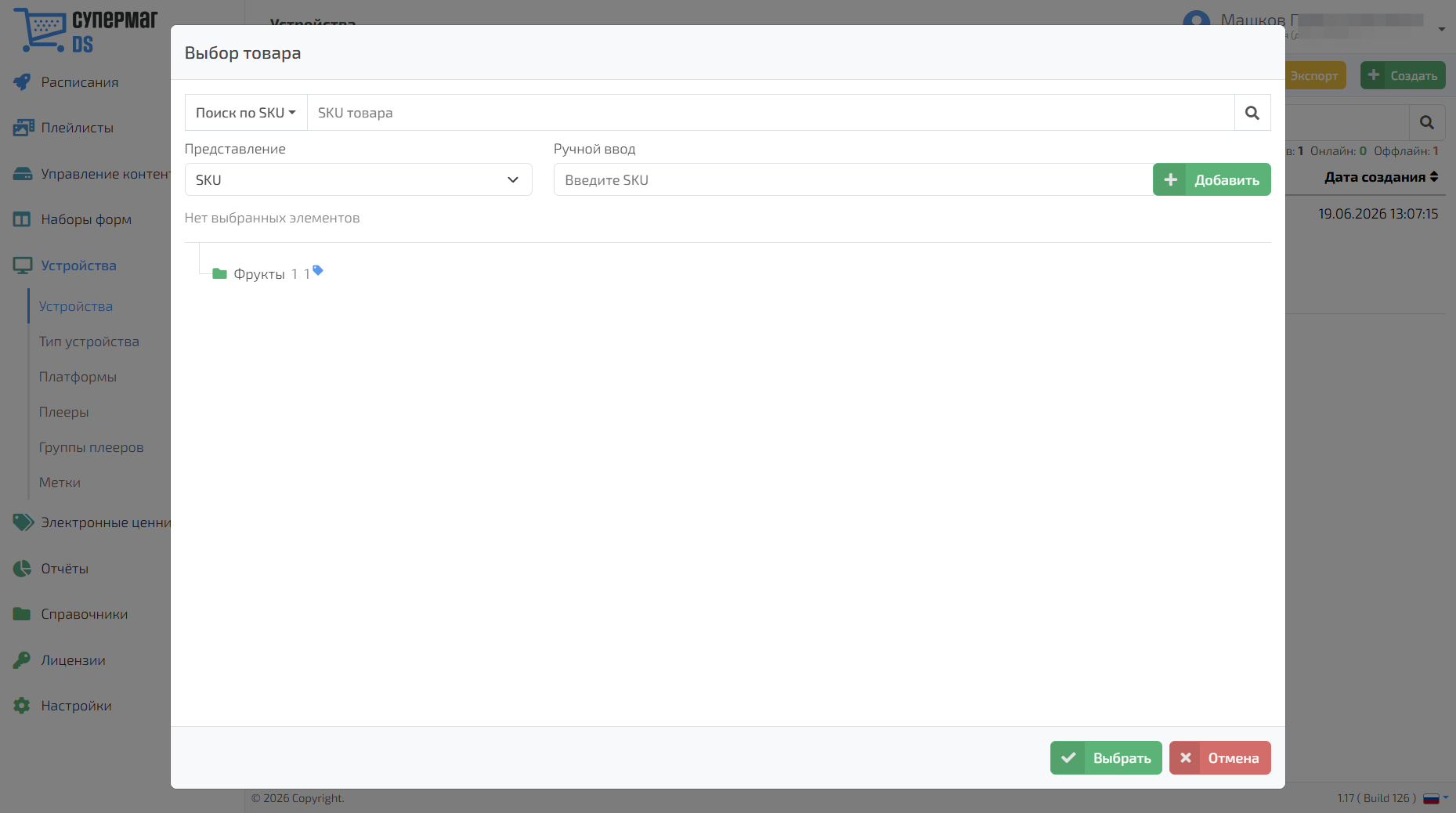Cancel the dialog with Отмена
The width and height of the screenshot is (1456, 813).
point(1220,758)
